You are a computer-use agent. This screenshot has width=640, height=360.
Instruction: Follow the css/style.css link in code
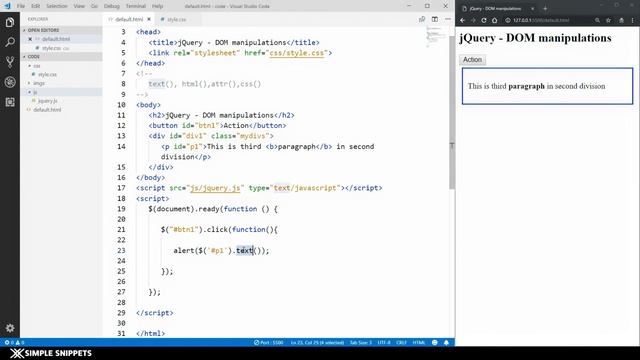tap(296, 53)
